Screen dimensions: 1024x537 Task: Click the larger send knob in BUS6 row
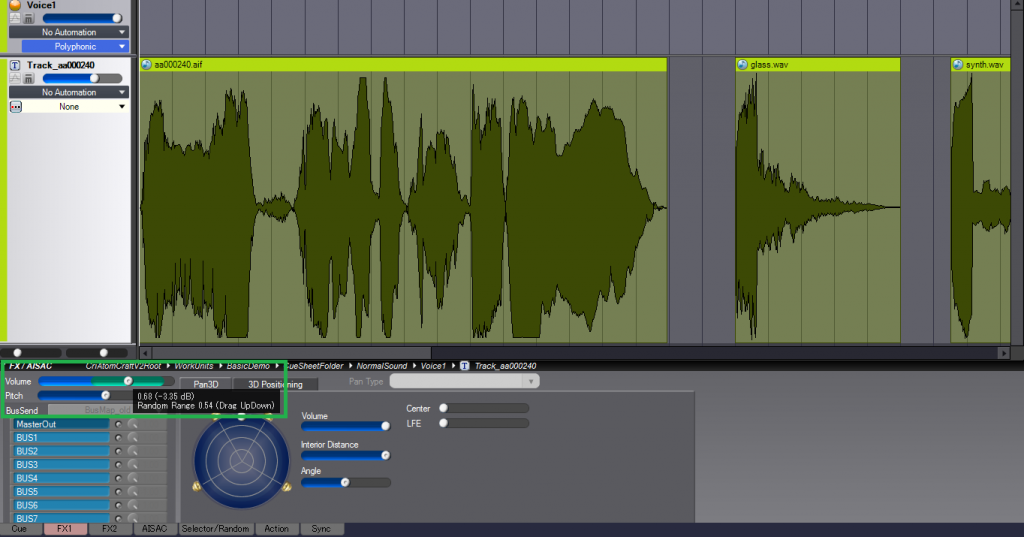[133, 506]
